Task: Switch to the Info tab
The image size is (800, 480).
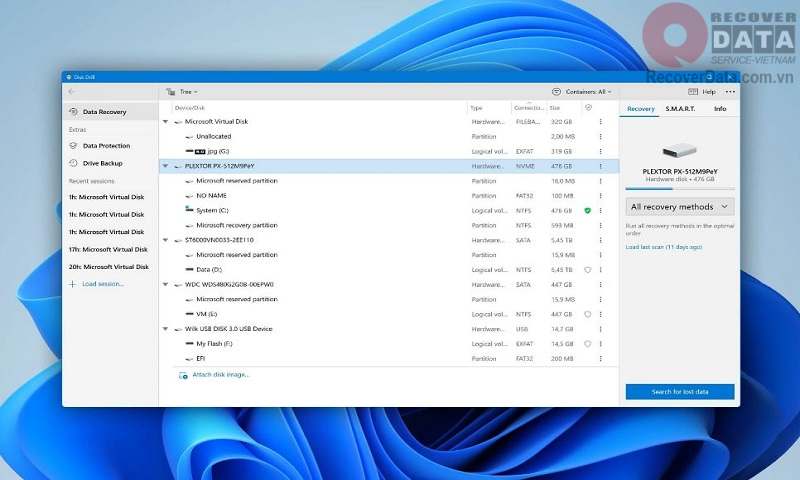Action: click(x=720, y=109)
